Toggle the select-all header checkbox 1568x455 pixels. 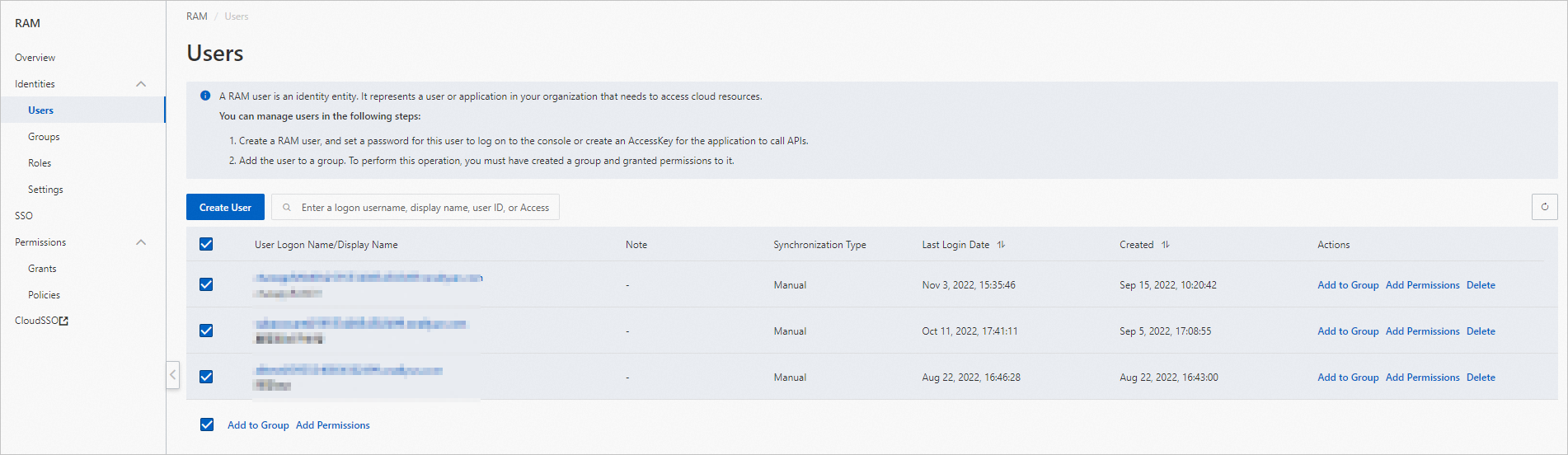(x=206, y=244)
